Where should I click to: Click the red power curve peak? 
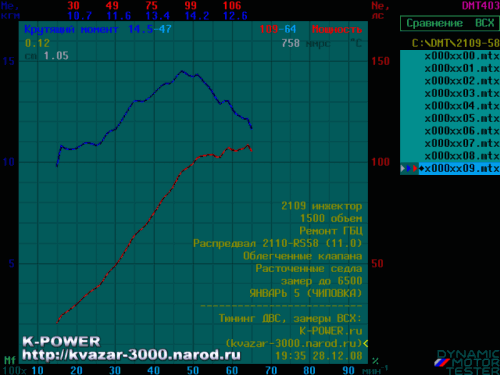tap(248, 145)
